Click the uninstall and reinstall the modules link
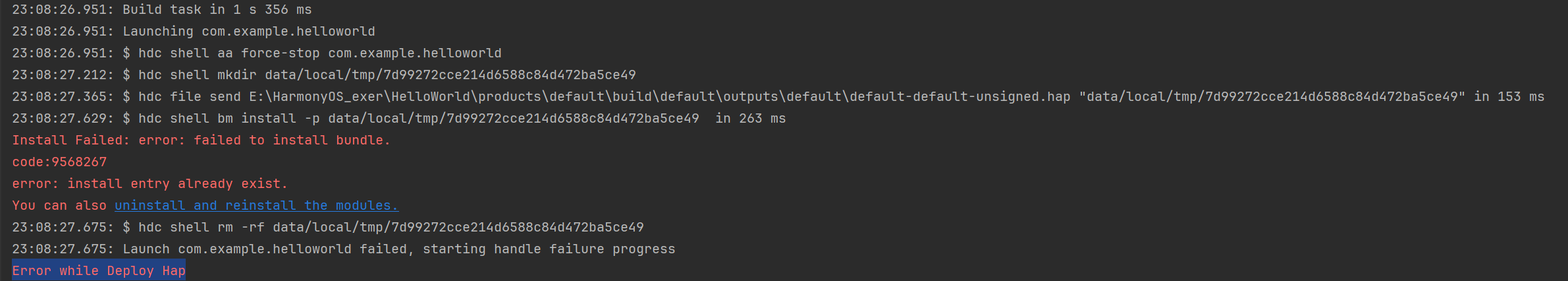1568x281 pixels. [257, 205]
